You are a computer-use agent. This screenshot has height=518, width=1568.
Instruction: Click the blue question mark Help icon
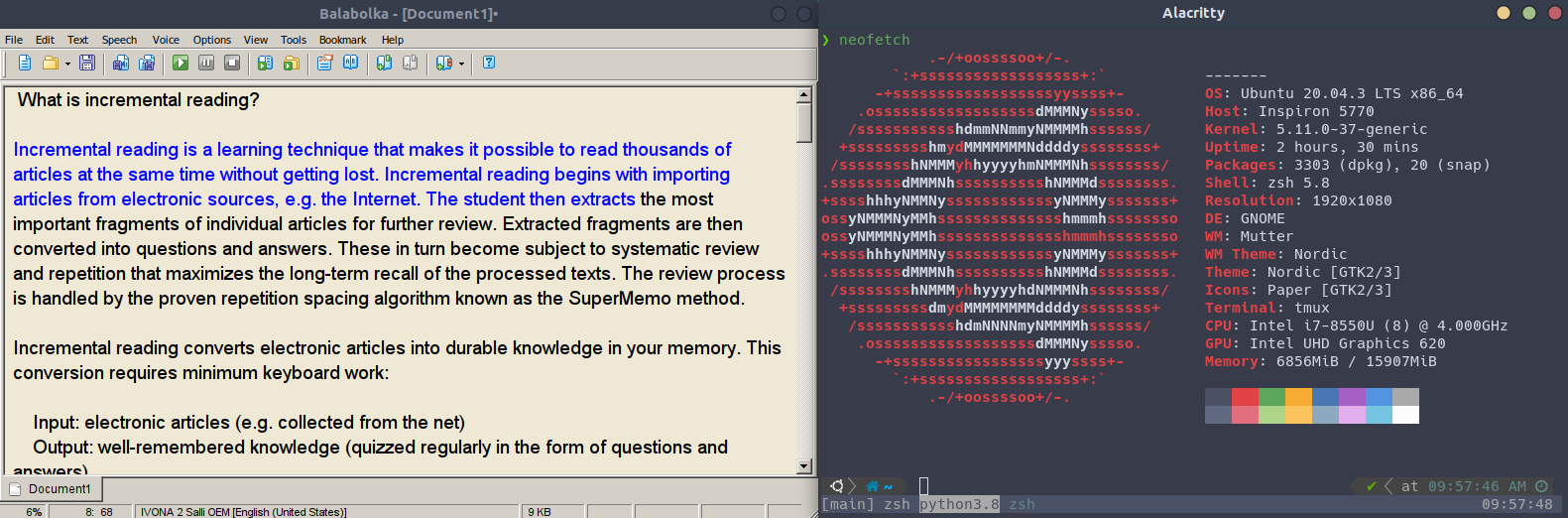point(489,63)
